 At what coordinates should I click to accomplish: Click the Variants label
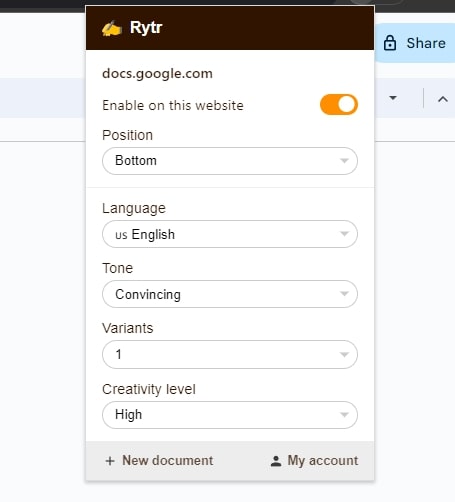tap(128, 328)
